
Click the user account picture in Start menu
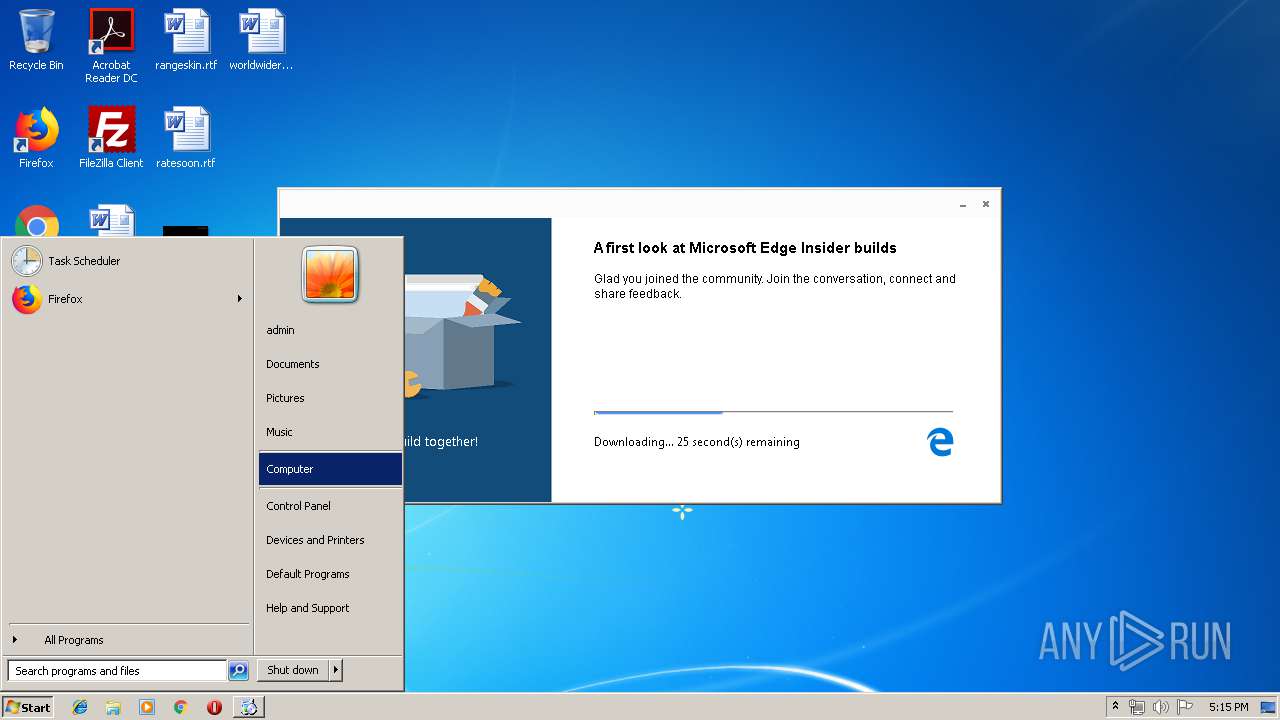(330, 274)
